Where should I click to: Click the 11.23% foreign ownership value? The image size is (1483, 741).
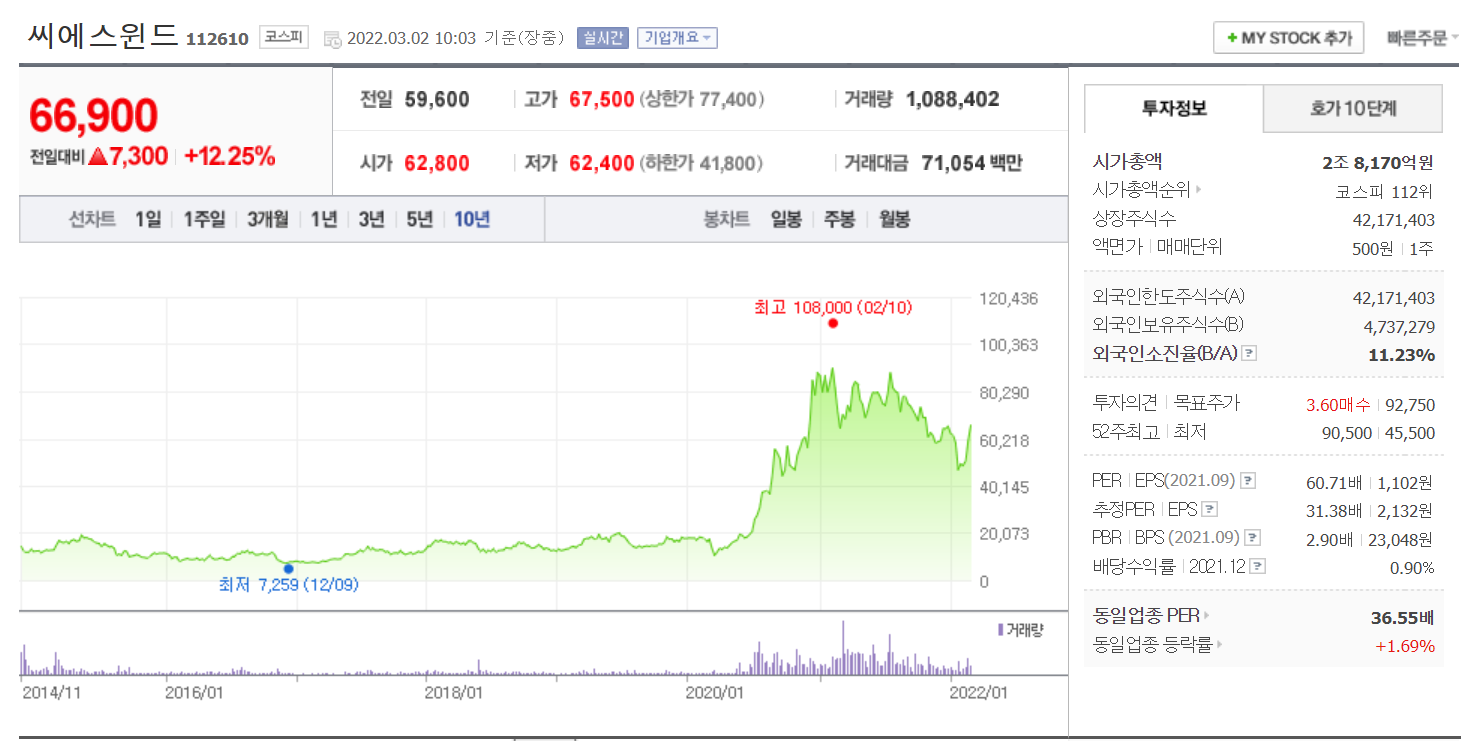coord(1401,355)
